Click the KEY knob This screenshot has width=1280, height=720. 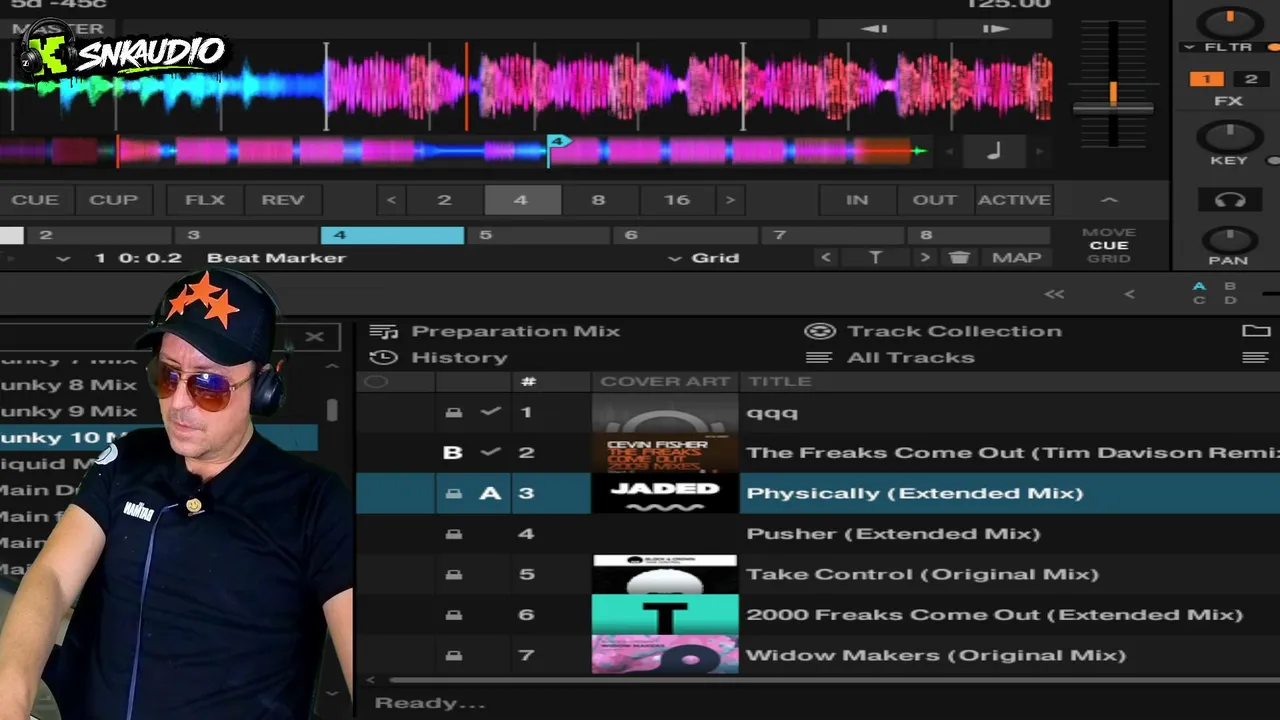1229,135
